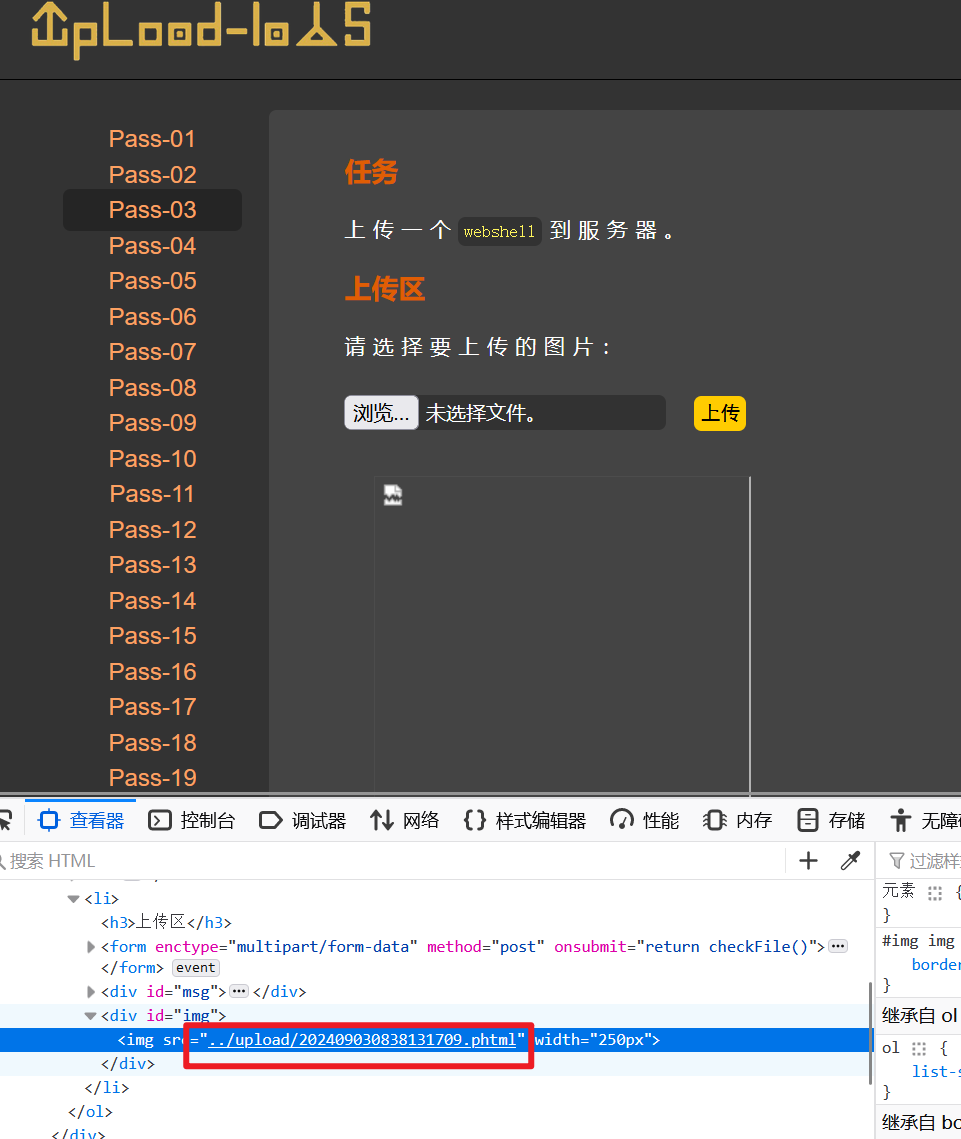Switch to the 查看器 inspector tab
Image resolution: width=961 pixels, height=1139 pixels.
(x=81, y=821)
